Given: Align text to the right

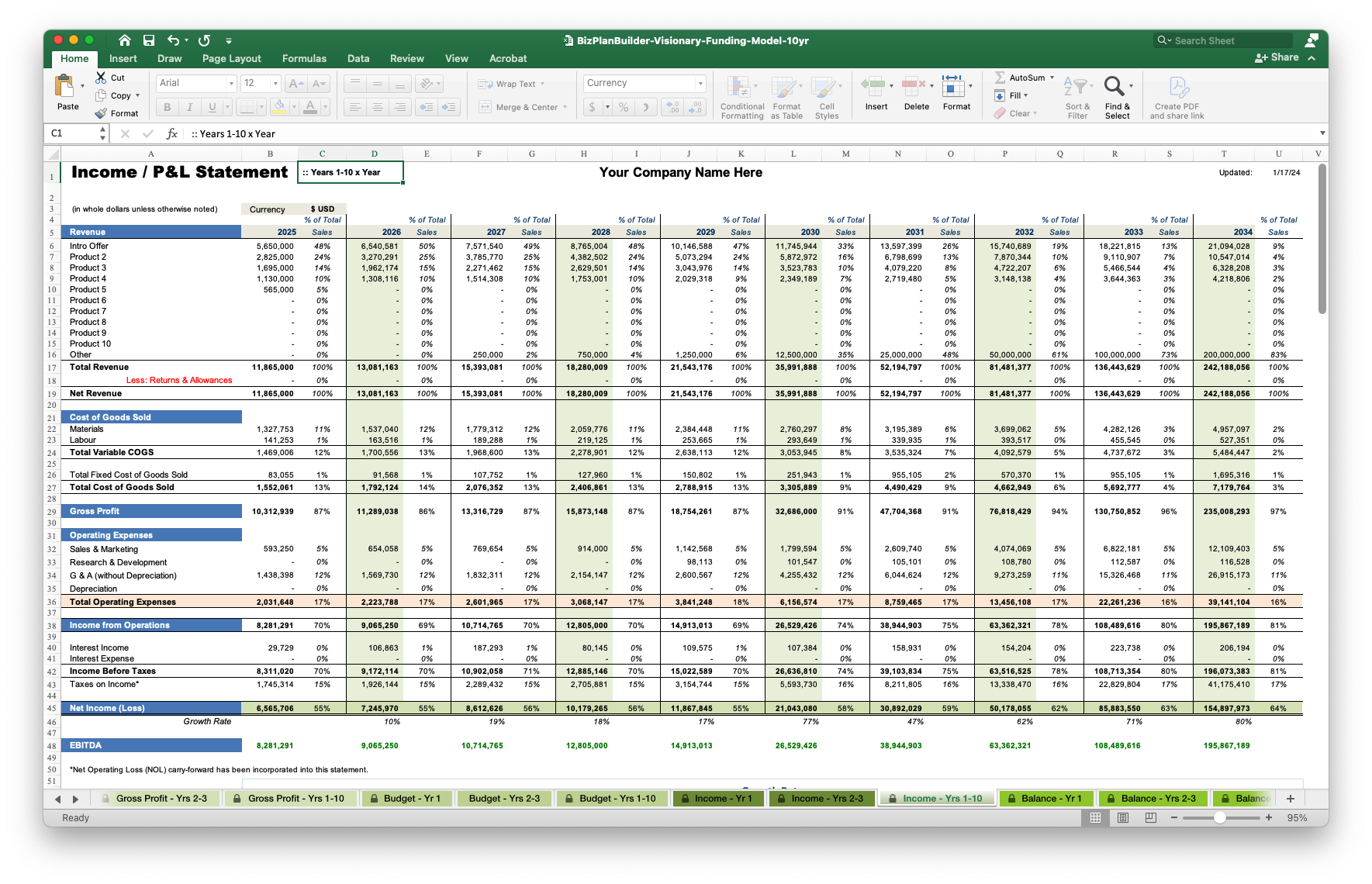Looking at the screenshot, I should coord(399,107).
